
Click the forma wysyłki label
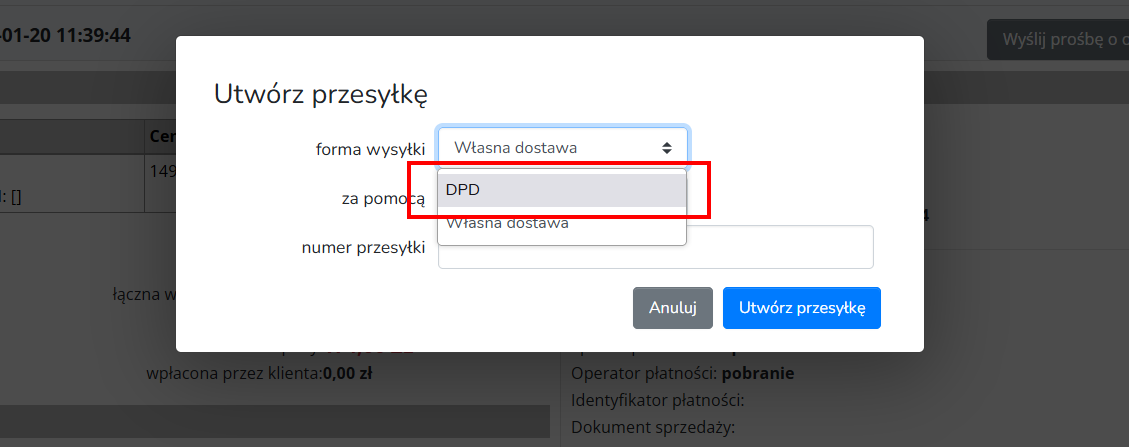click(370, 149)
